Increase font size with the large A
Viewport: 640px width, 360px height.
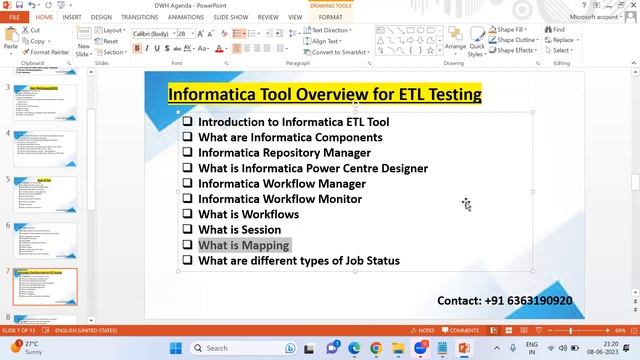[x=200, y=34]
